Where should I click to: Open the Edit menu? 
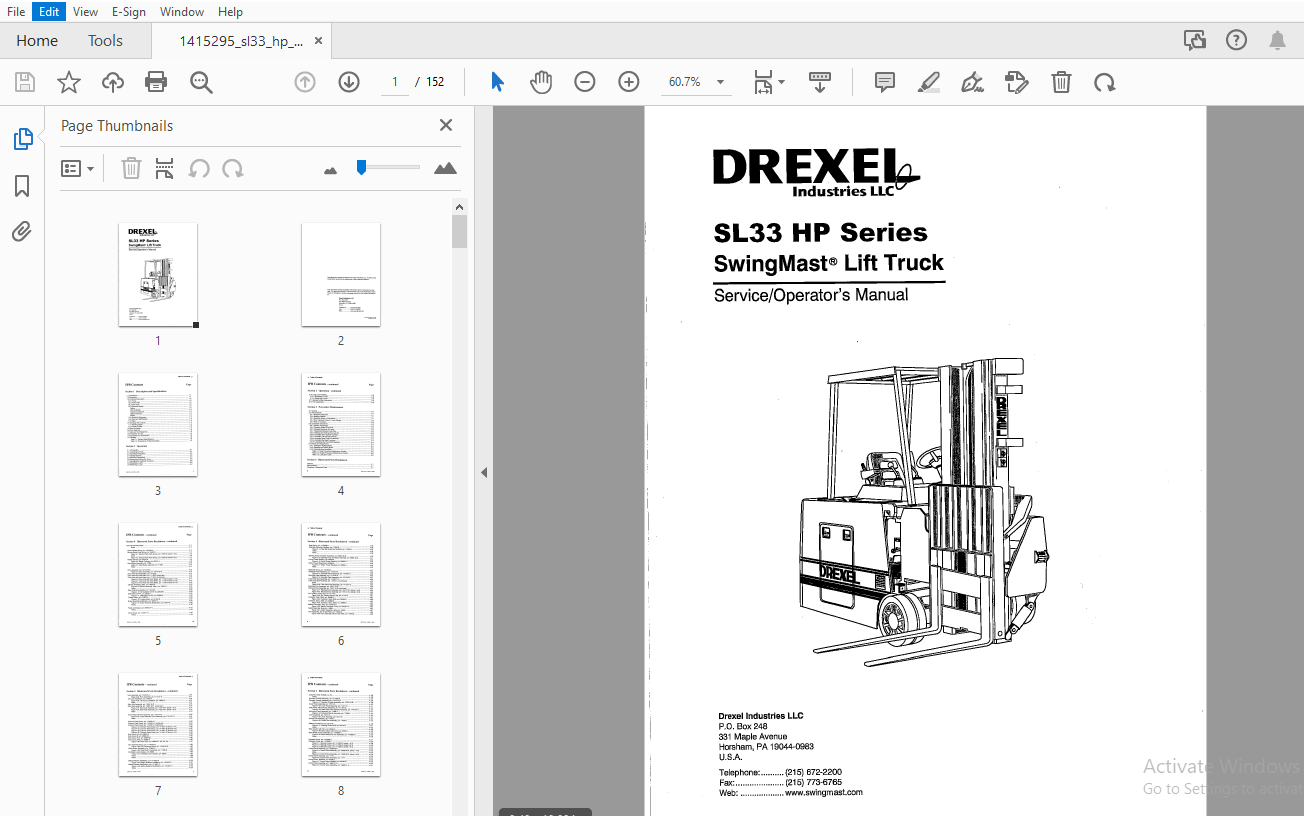point(49,11)
